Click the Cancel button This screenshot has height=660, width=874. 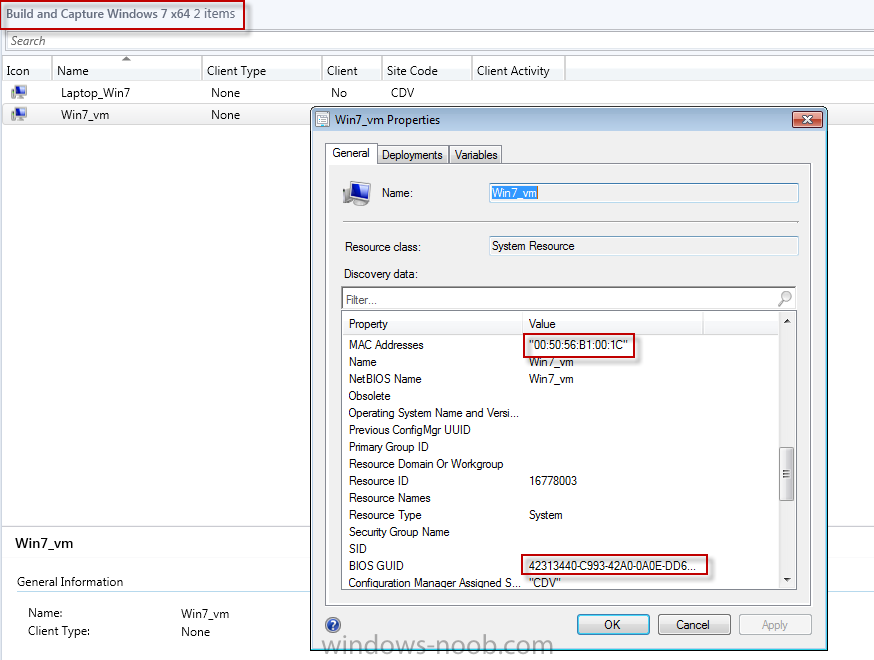693,625
